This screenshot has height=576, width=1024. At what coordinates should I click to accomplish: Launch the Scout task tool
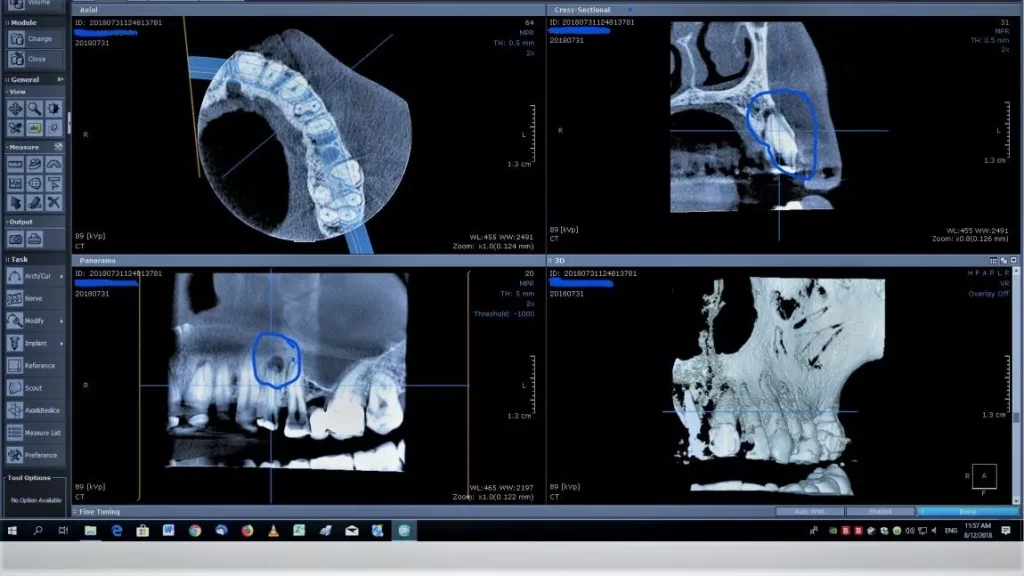point(30,388)
